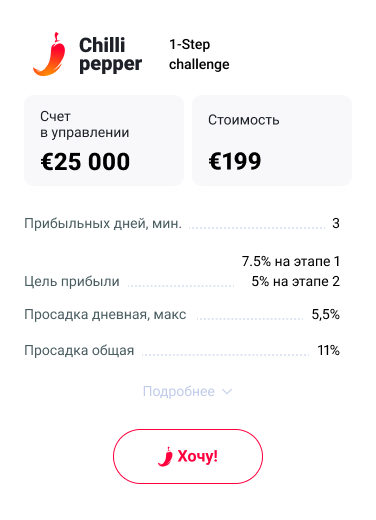
Task: Open the Подробнее details link
Action: pyautogui.click(x=179, y=391)
